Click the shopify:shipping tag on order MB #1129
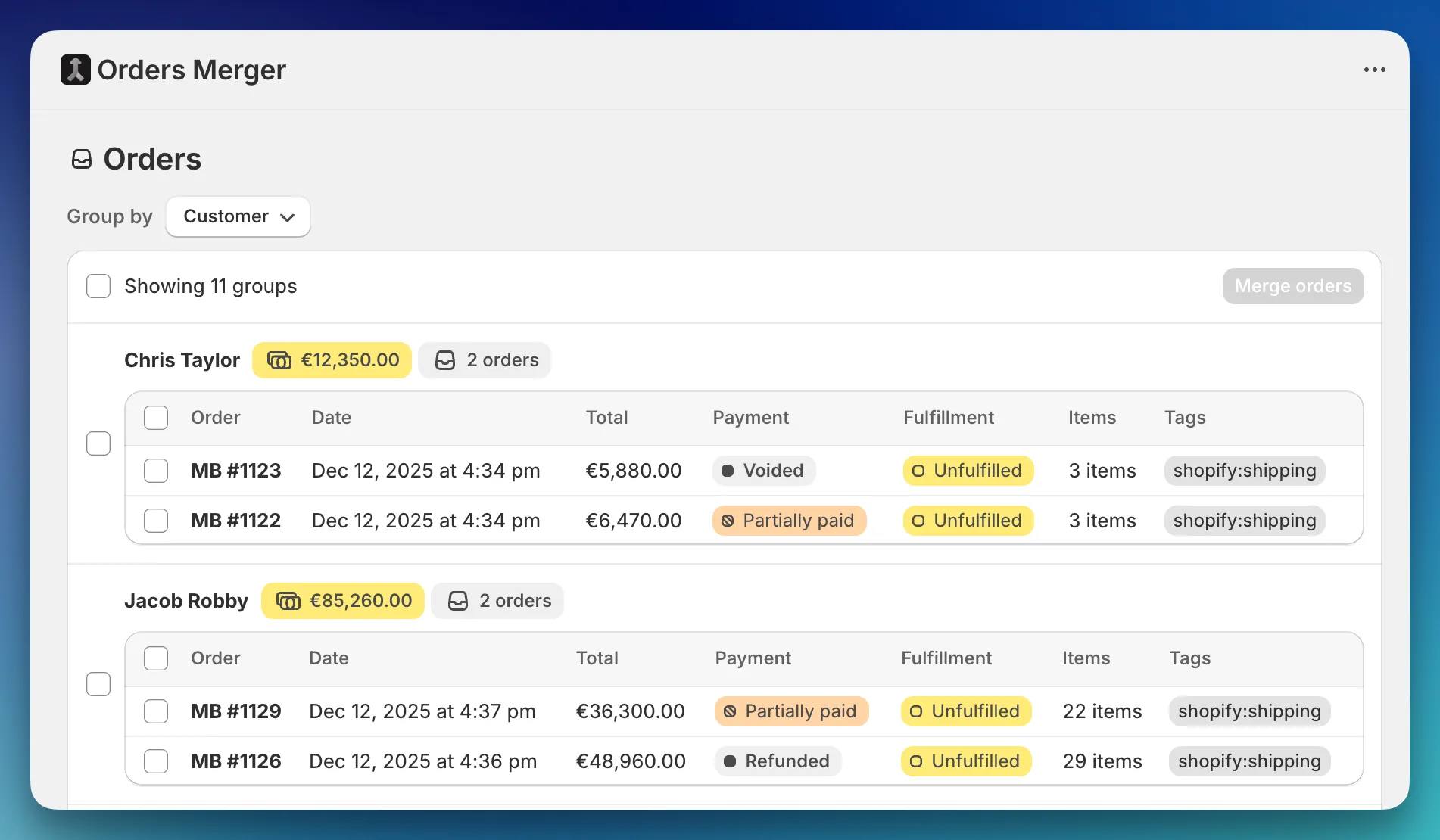Image resolution: width=1440 pixels, height=840 pixels. point(1248,711)
